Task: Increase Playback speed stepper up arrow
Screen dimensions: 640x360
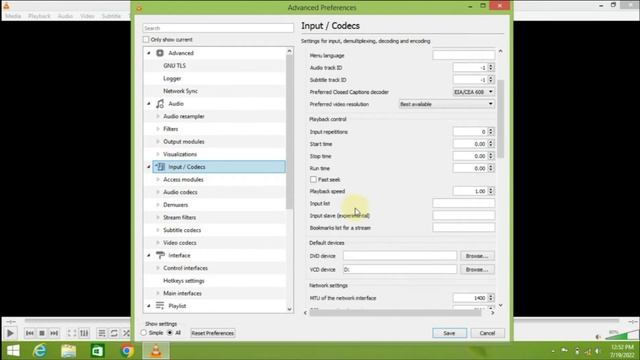Action: point(491,189)
